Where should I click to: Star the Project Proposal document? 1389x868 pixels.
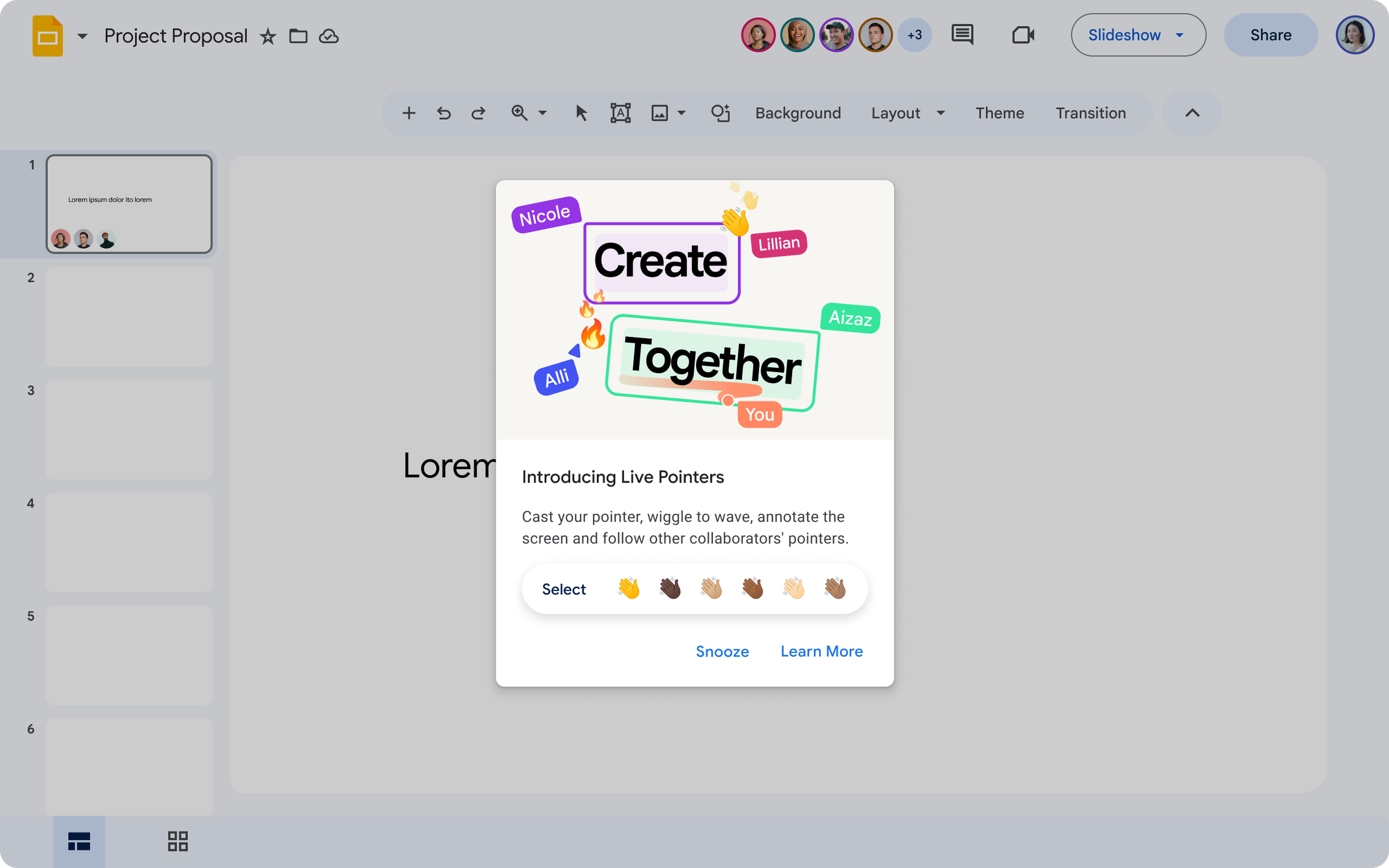tap(268, 37)
